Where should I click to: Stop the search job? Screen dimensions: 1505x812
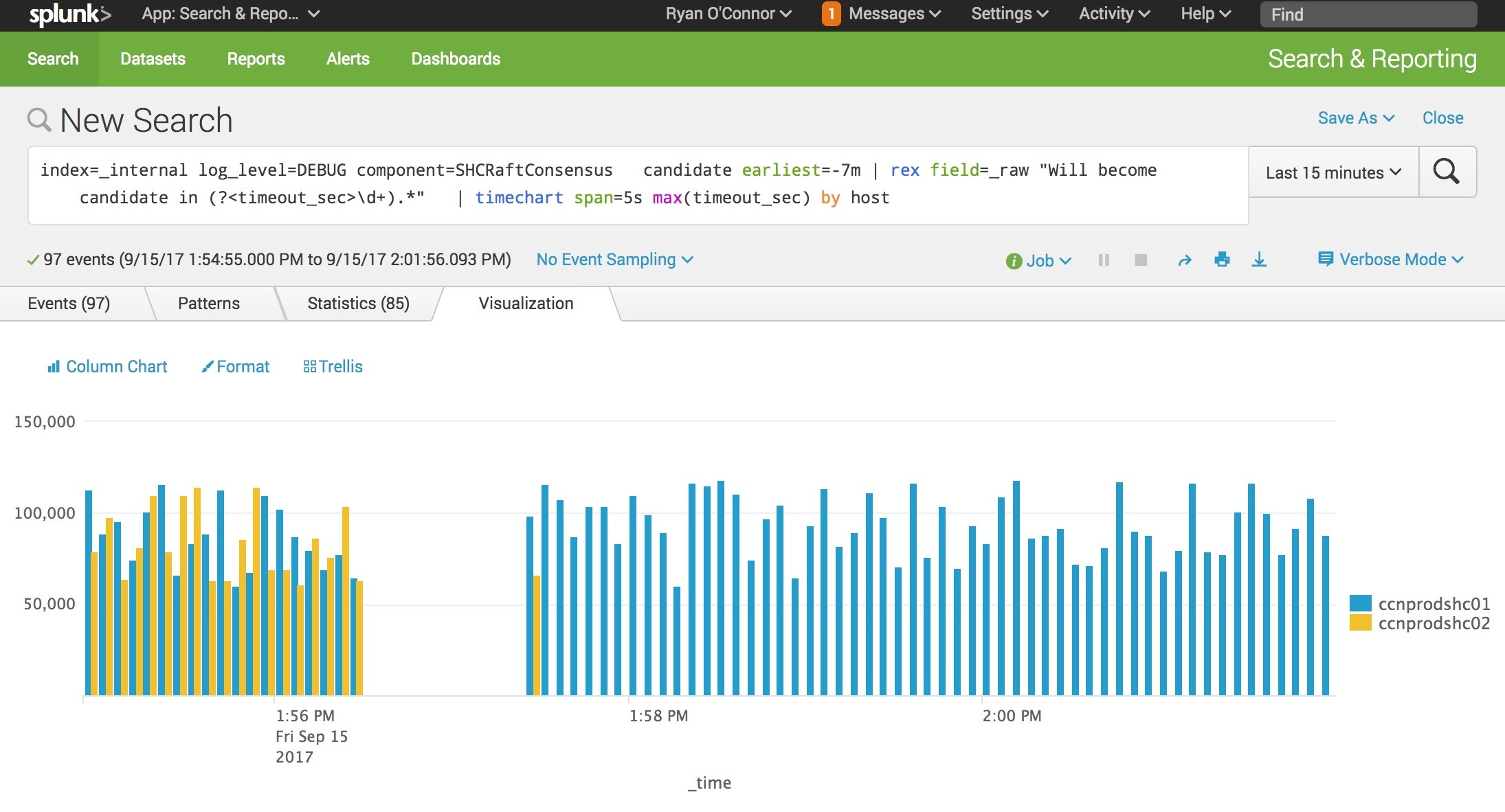coord(1141,260)
